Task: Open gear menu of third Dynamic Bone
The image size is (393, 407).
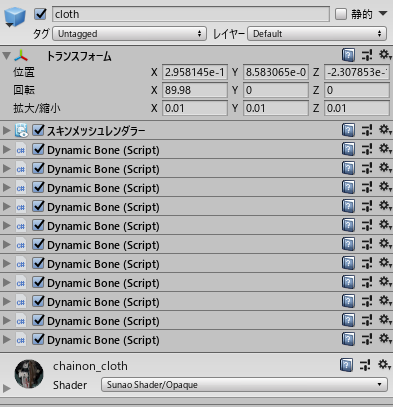Action: pyautogui.click(x=385, y=187)
